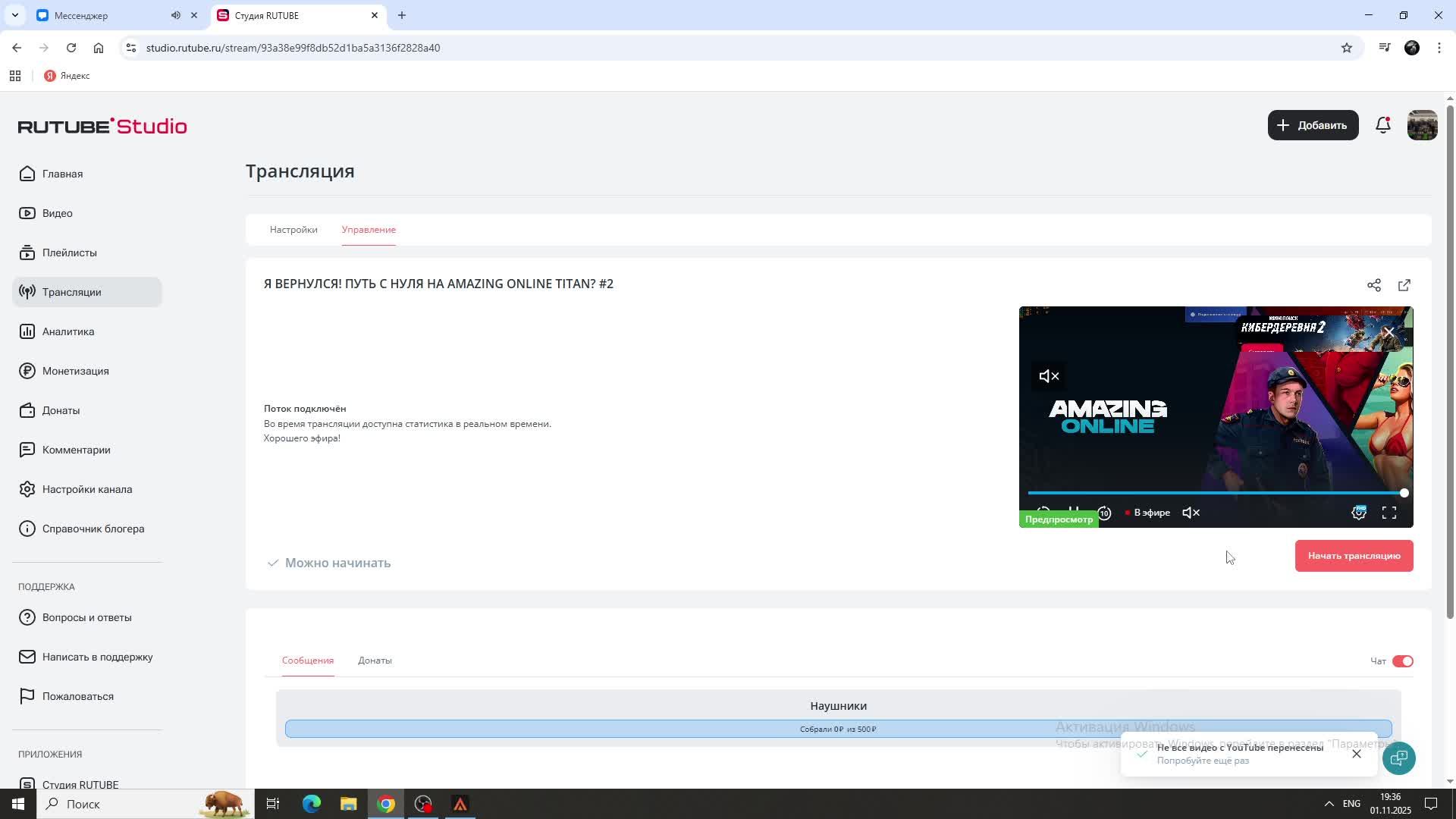The width and height of the screenshot is (1456, 819).
Task: Click the support chat bubble icon
Action: tap(1398, 758)
